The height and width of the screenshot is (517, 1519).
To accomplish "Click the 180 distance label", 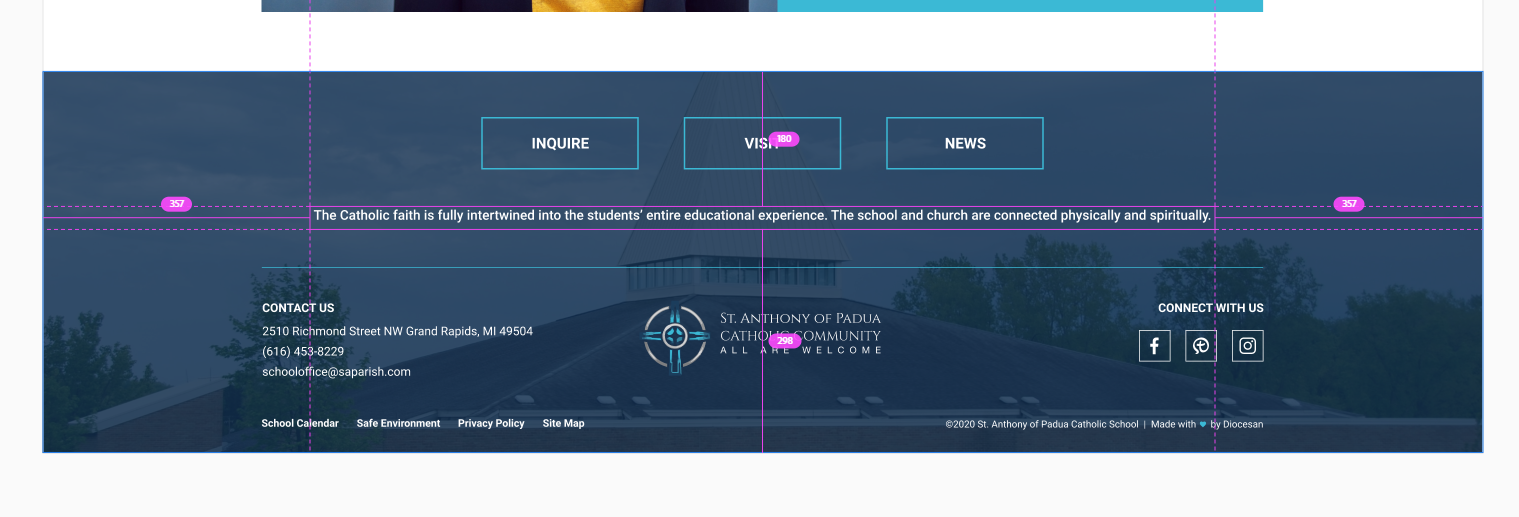I will point(784,139).
